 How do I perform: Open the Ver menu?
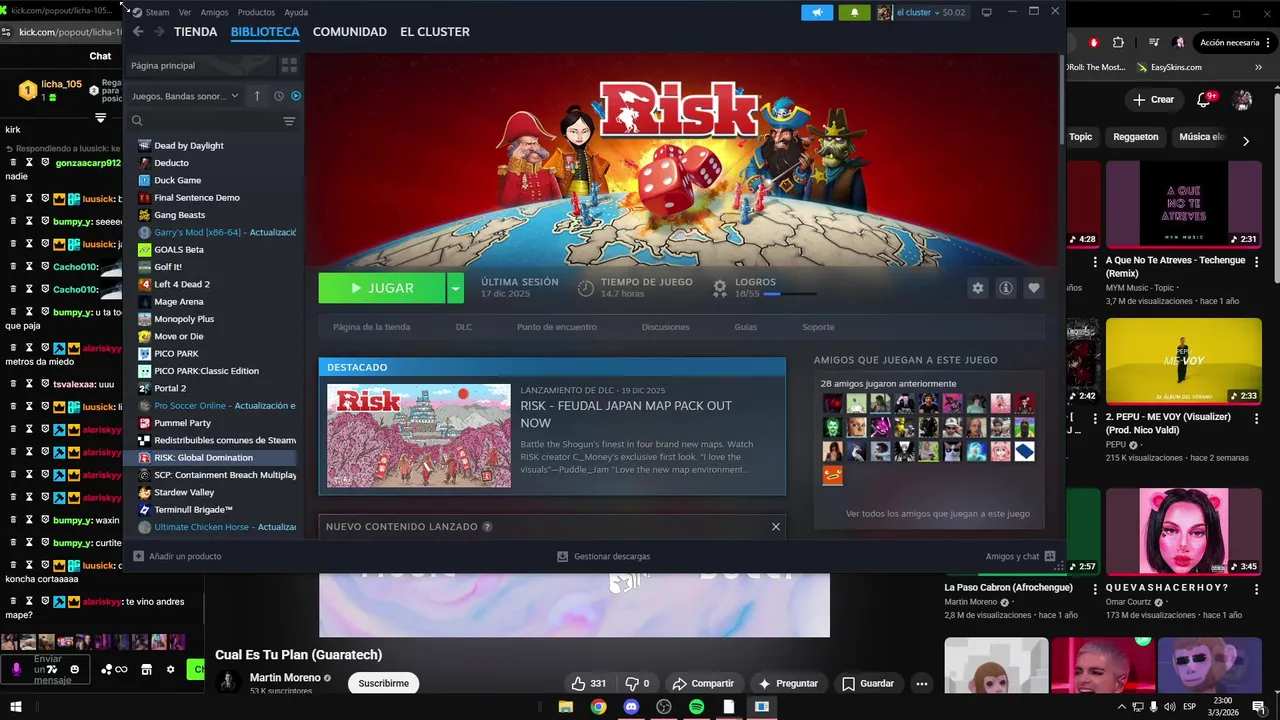[x=185, y=13]
